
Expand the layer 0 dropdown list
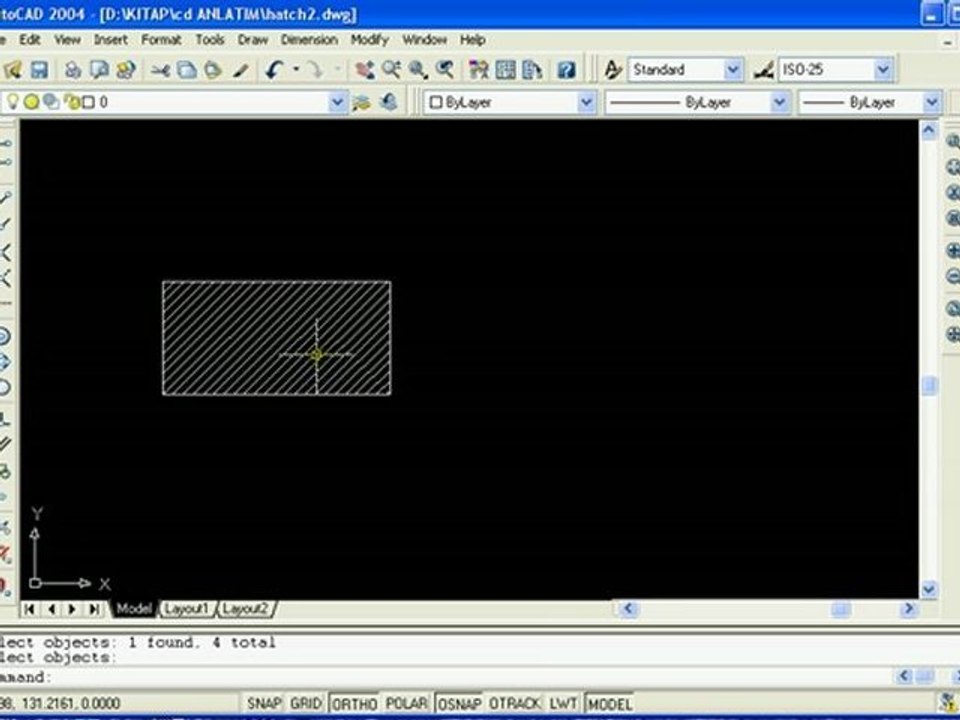[x=337, y=102]
